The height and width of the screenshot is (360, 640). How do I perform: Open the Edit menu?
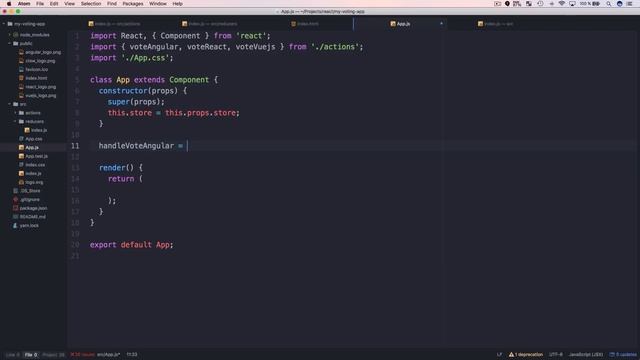pyautogui.click(x=54, y=4)
